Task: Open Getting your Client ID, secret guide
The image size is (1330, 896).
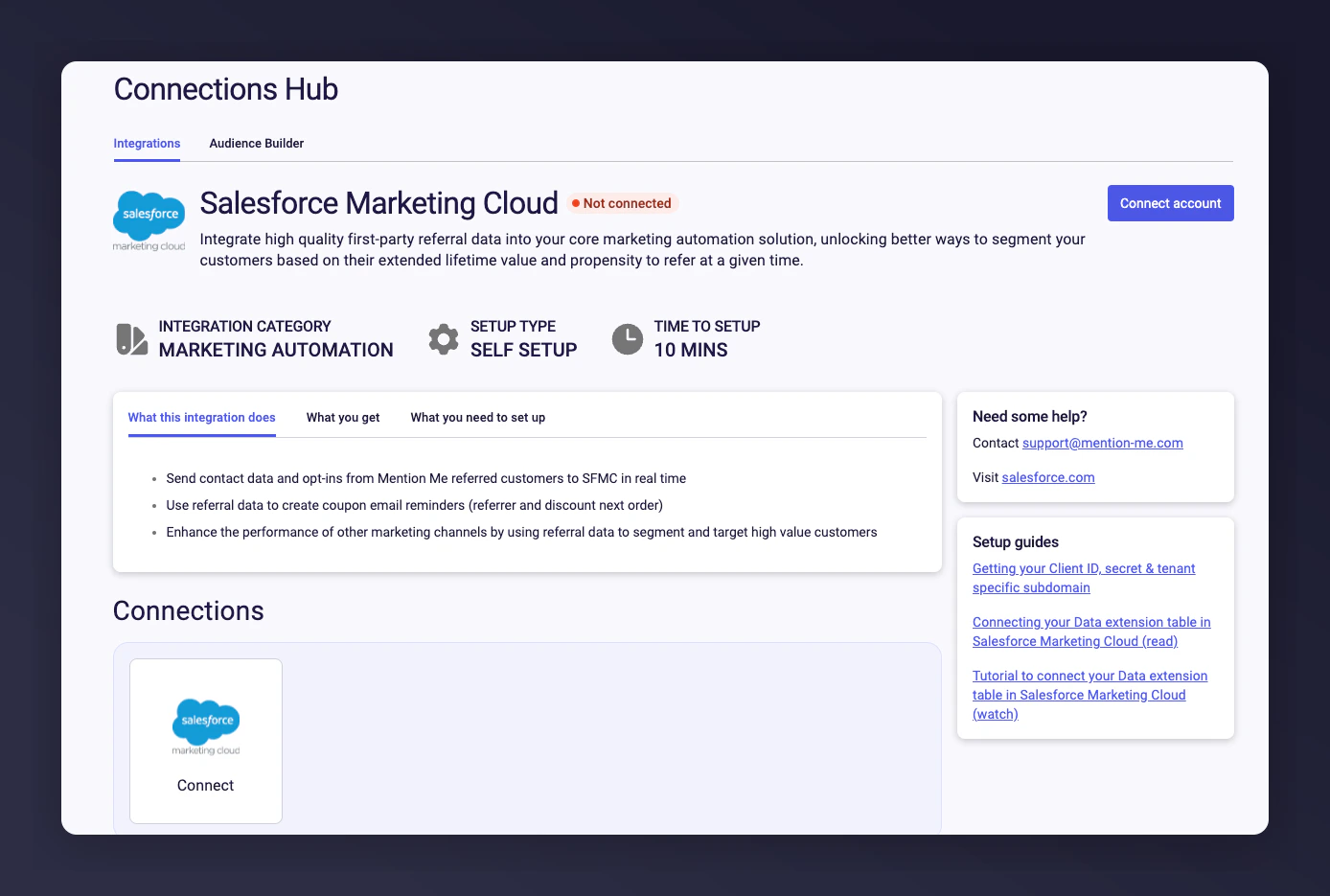Action: click(x=1084, y=578)
